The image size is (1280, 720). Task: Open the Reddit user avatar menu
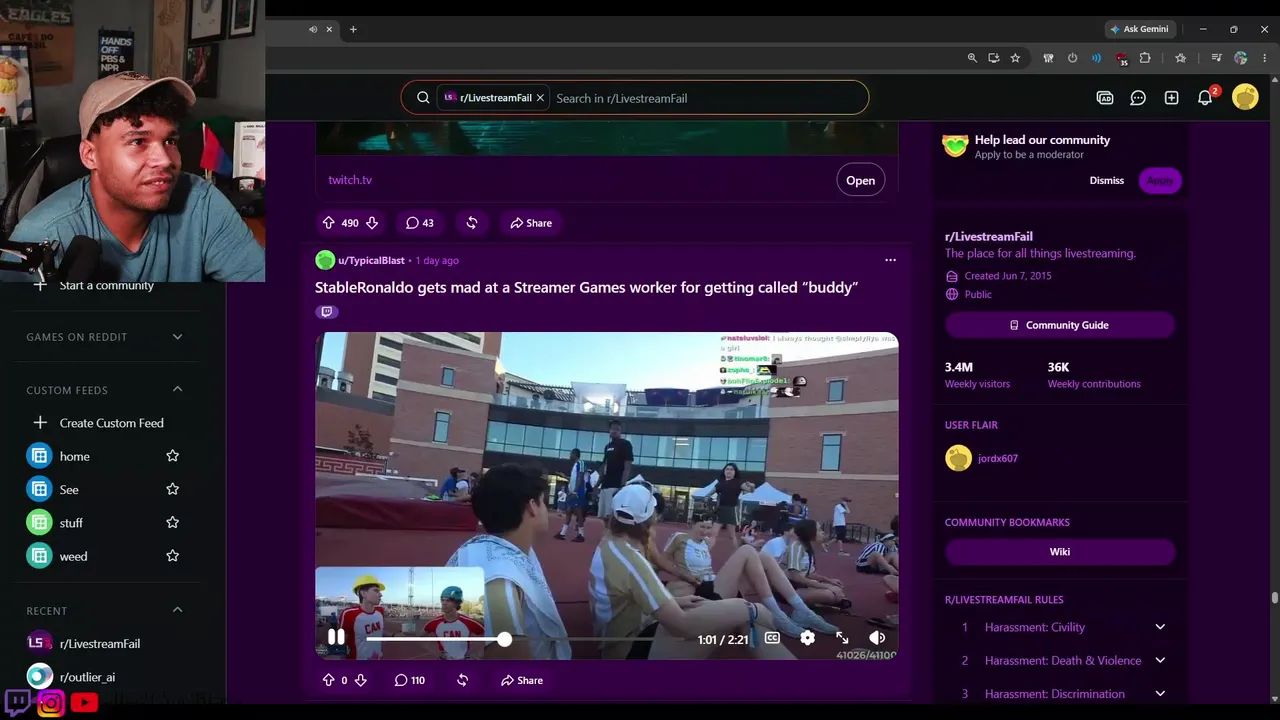(1245, 97)
